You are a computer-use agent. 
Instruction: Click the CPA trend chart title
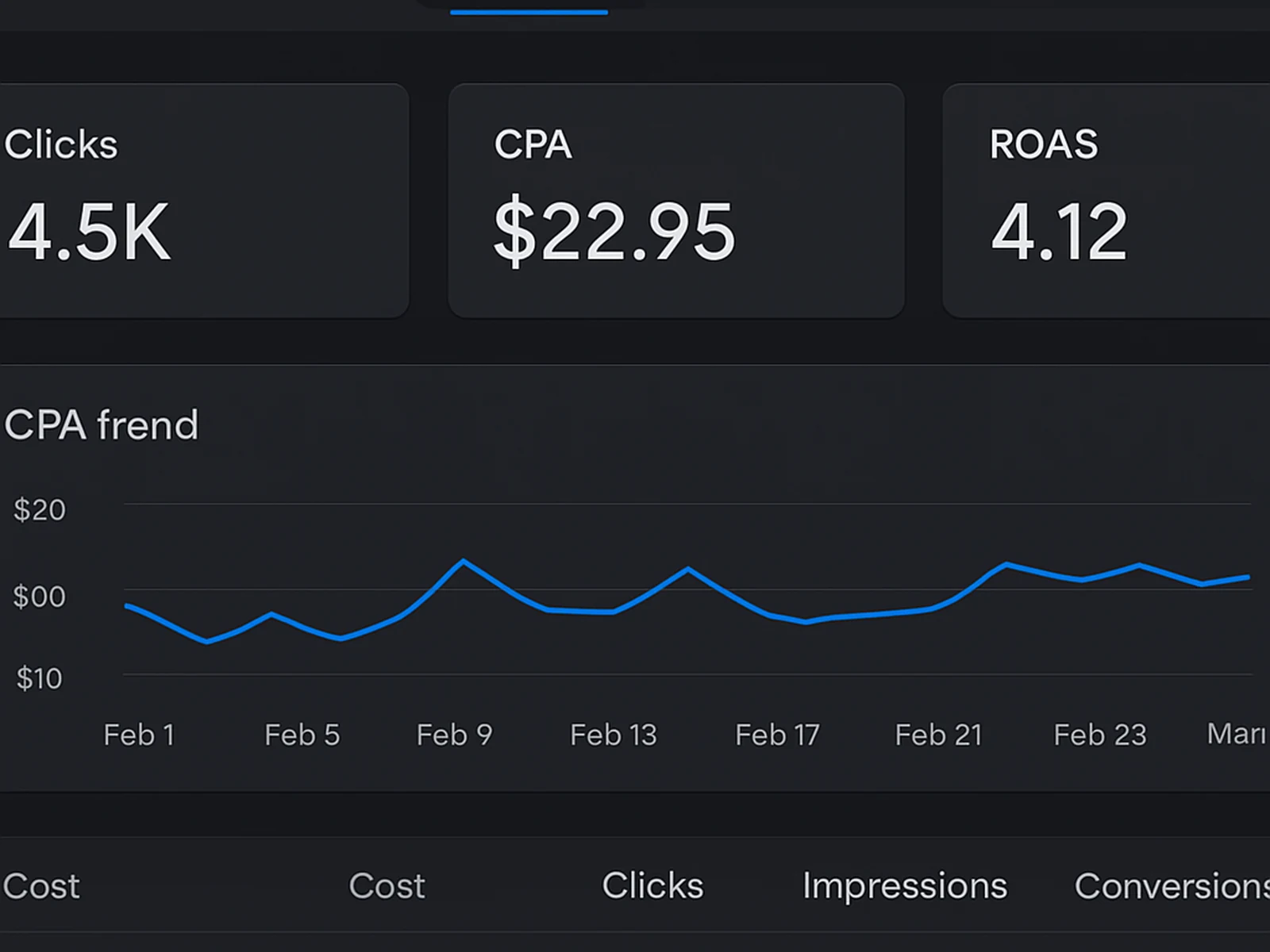pos(102,425)
